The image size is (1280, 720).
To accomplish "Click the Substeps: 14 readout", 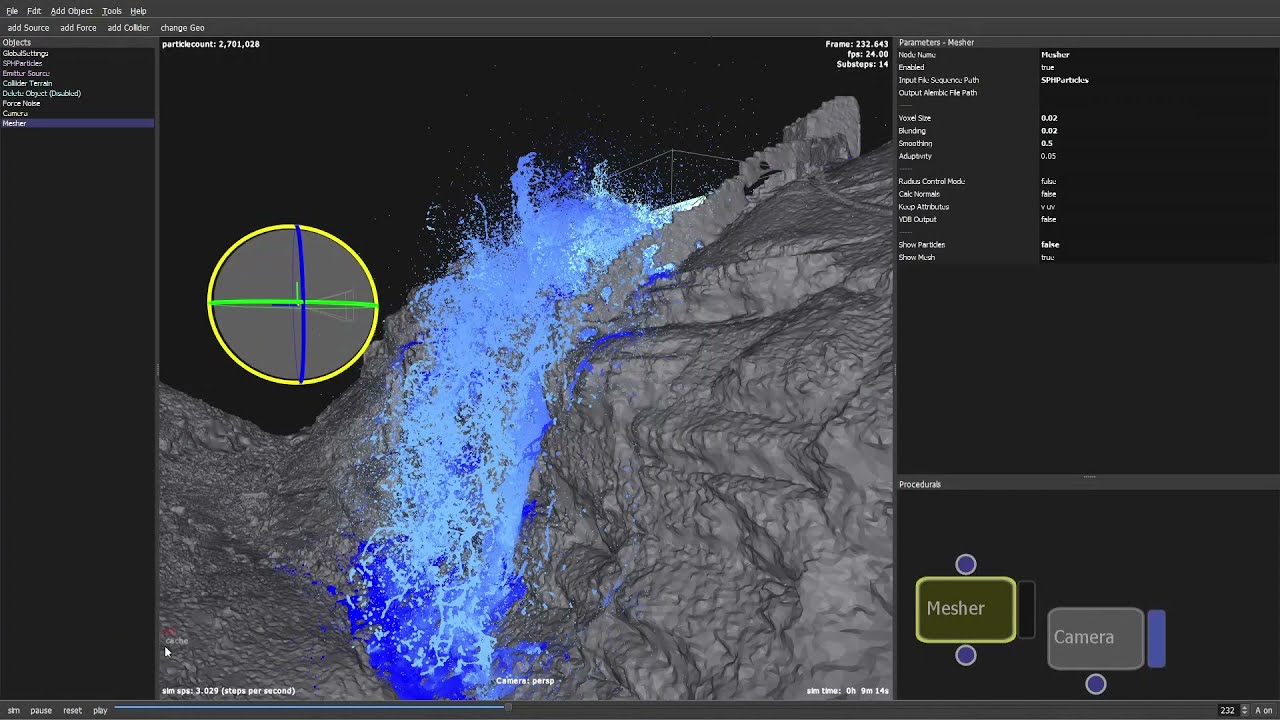I will point(863,64).
